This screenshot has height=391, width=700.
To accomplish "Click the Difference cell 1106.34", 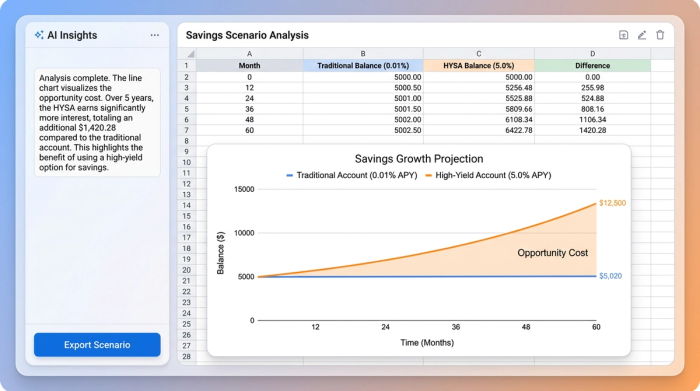I will point(592,120).
